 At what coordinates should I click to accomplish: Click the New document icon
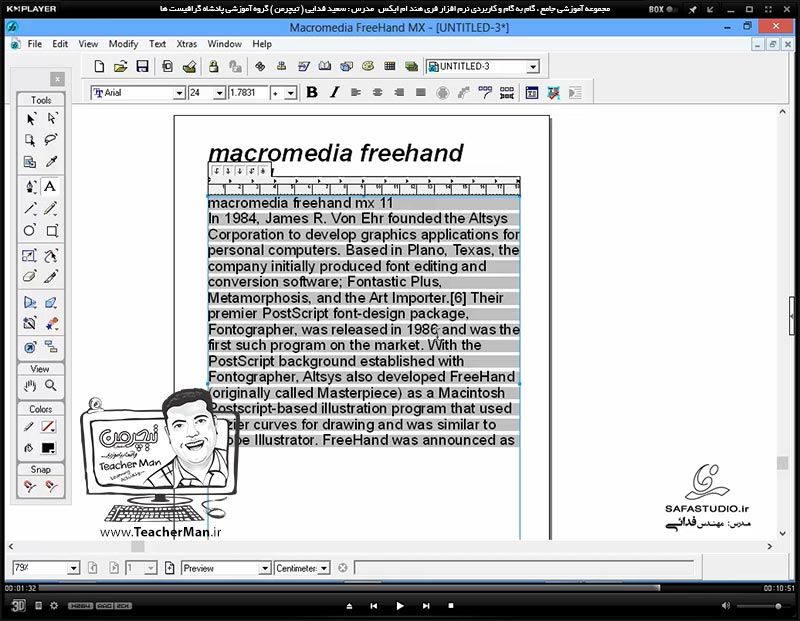coord(99,66)
